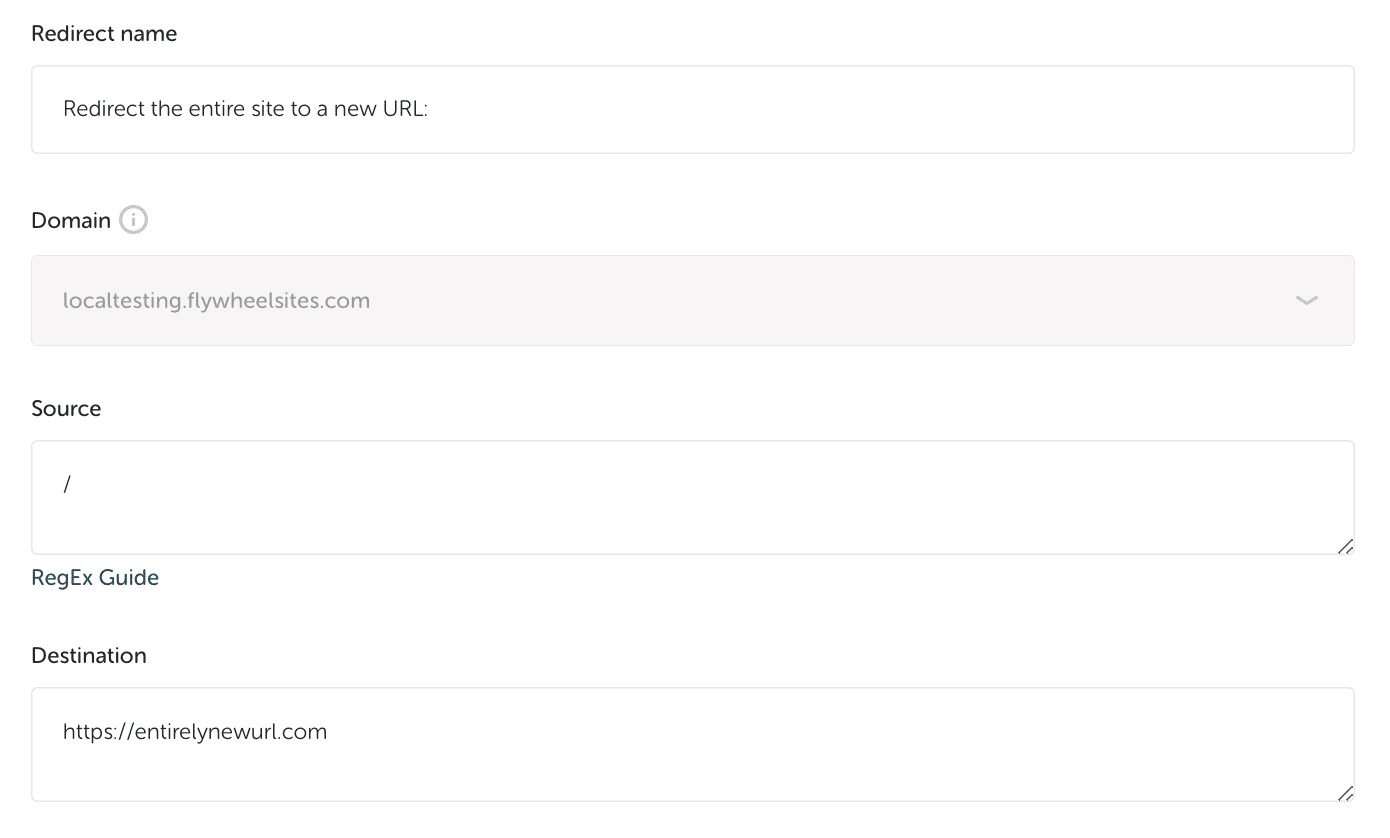Click the Redirect name label
This screenshot has height=838, width=1390.
[x=104, y=33]
